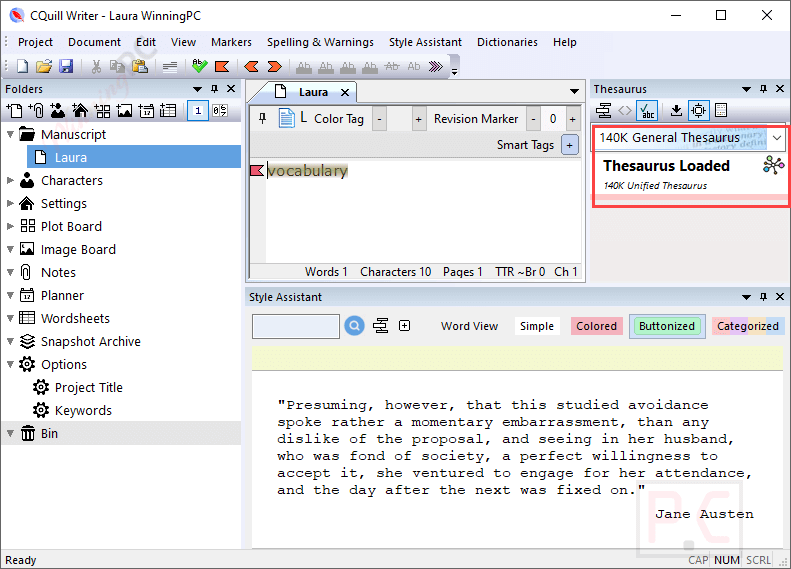
Task: Click the Thesaurus download icon
Action: (676, 110)
